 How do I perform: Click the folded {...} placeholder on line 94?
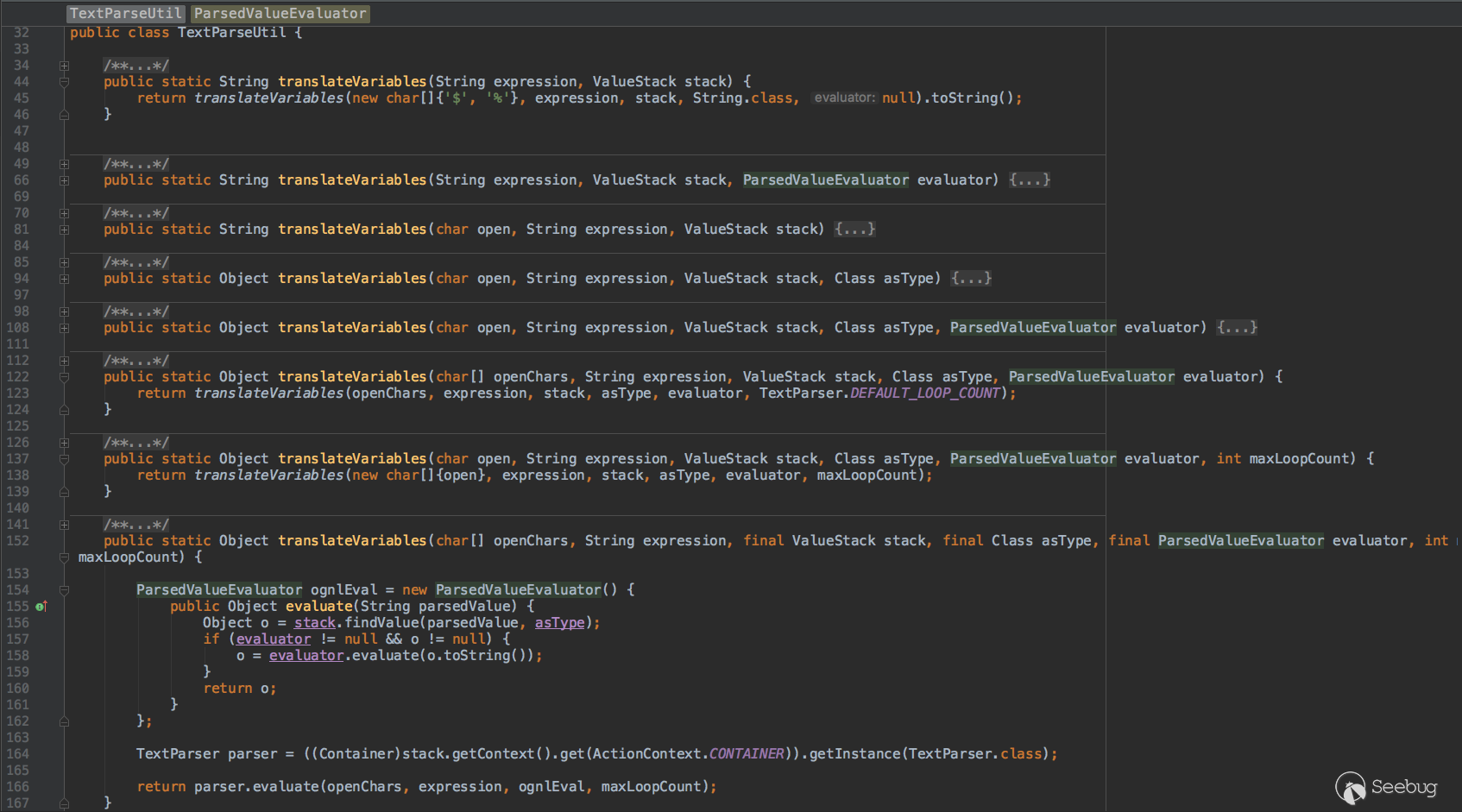tap(971, 279)
